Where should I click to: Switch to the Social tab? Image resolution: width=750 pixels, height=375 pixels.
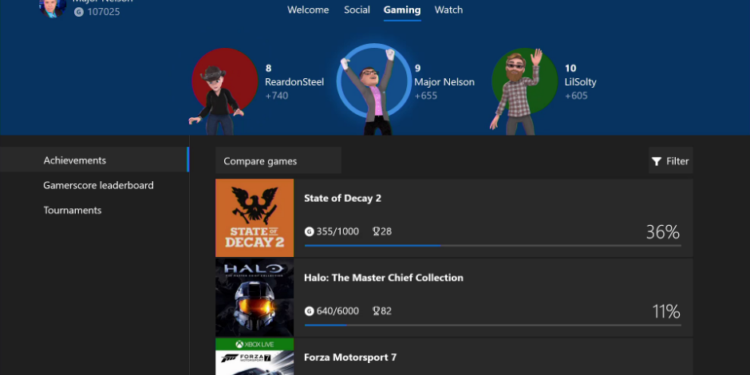[x=357, y=10]
